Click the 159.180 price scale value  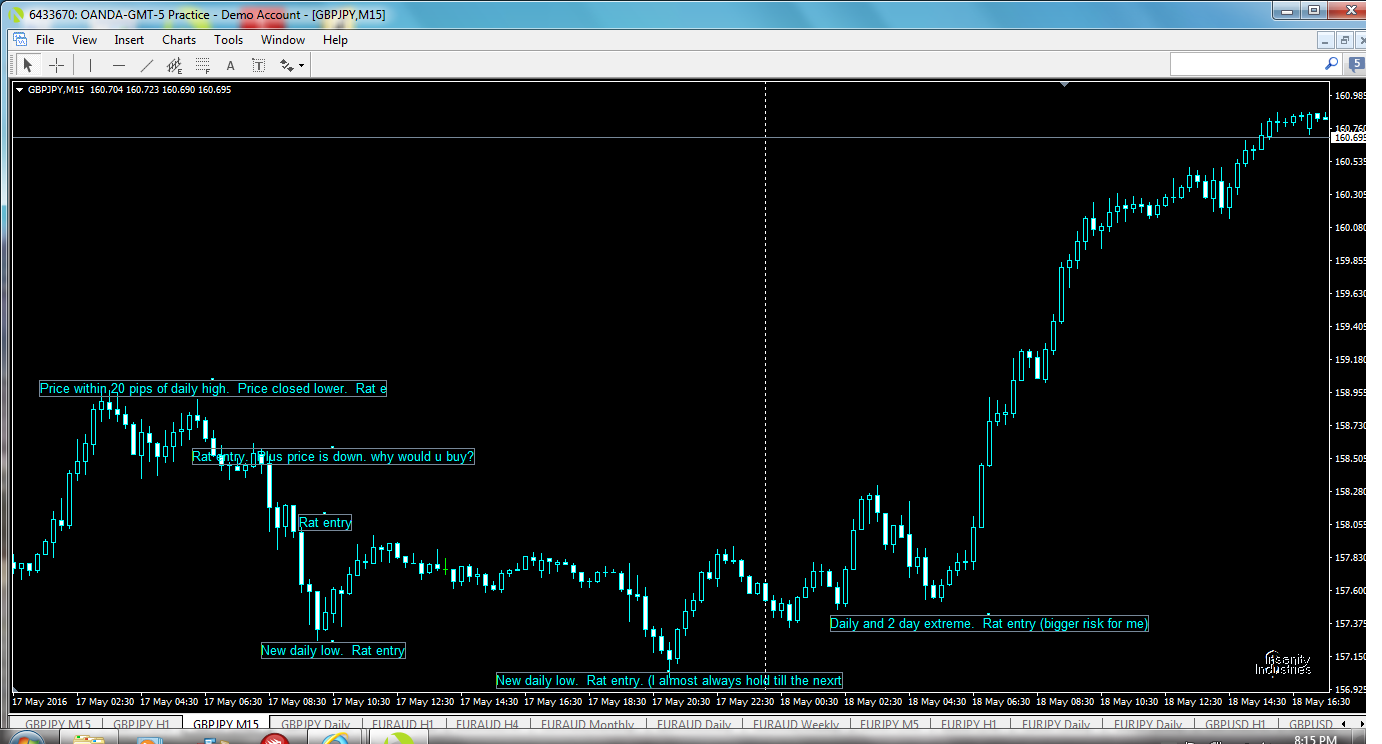(x=1350, y=359)
